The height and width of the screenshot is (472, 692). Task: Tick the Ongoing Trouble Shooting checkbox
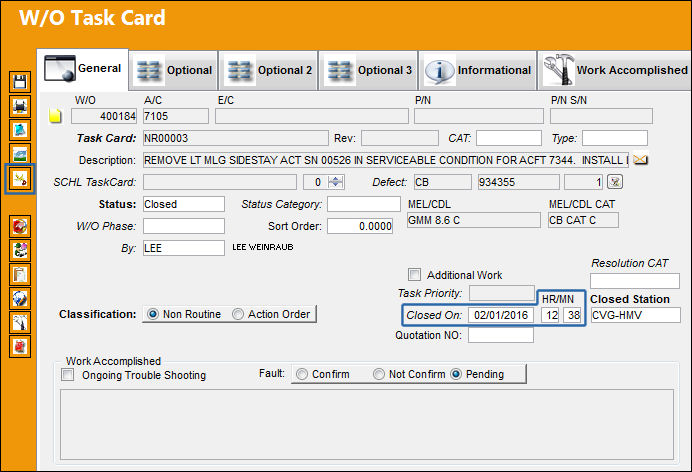tap(68, 375)
